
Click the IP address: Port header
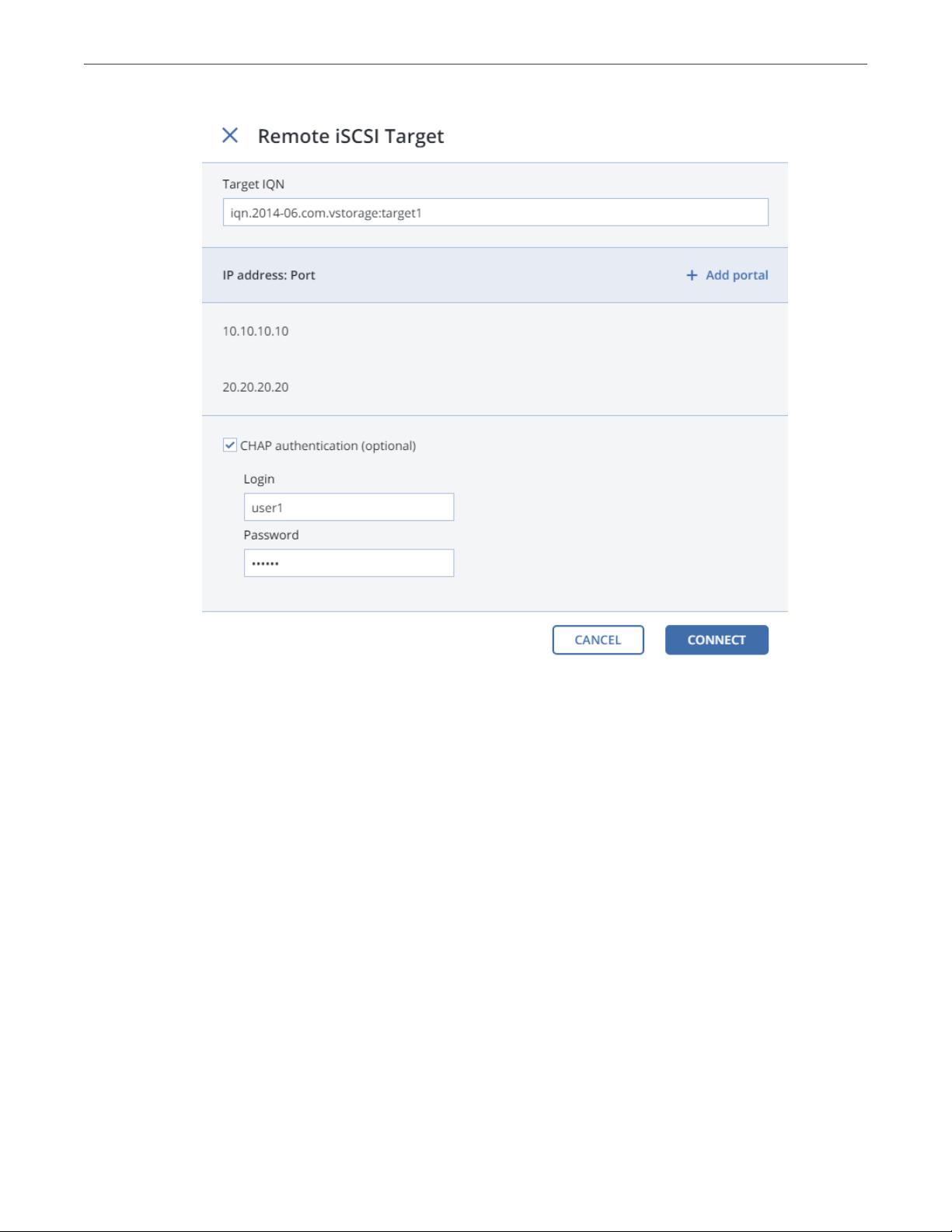click(x=269, y=275)
